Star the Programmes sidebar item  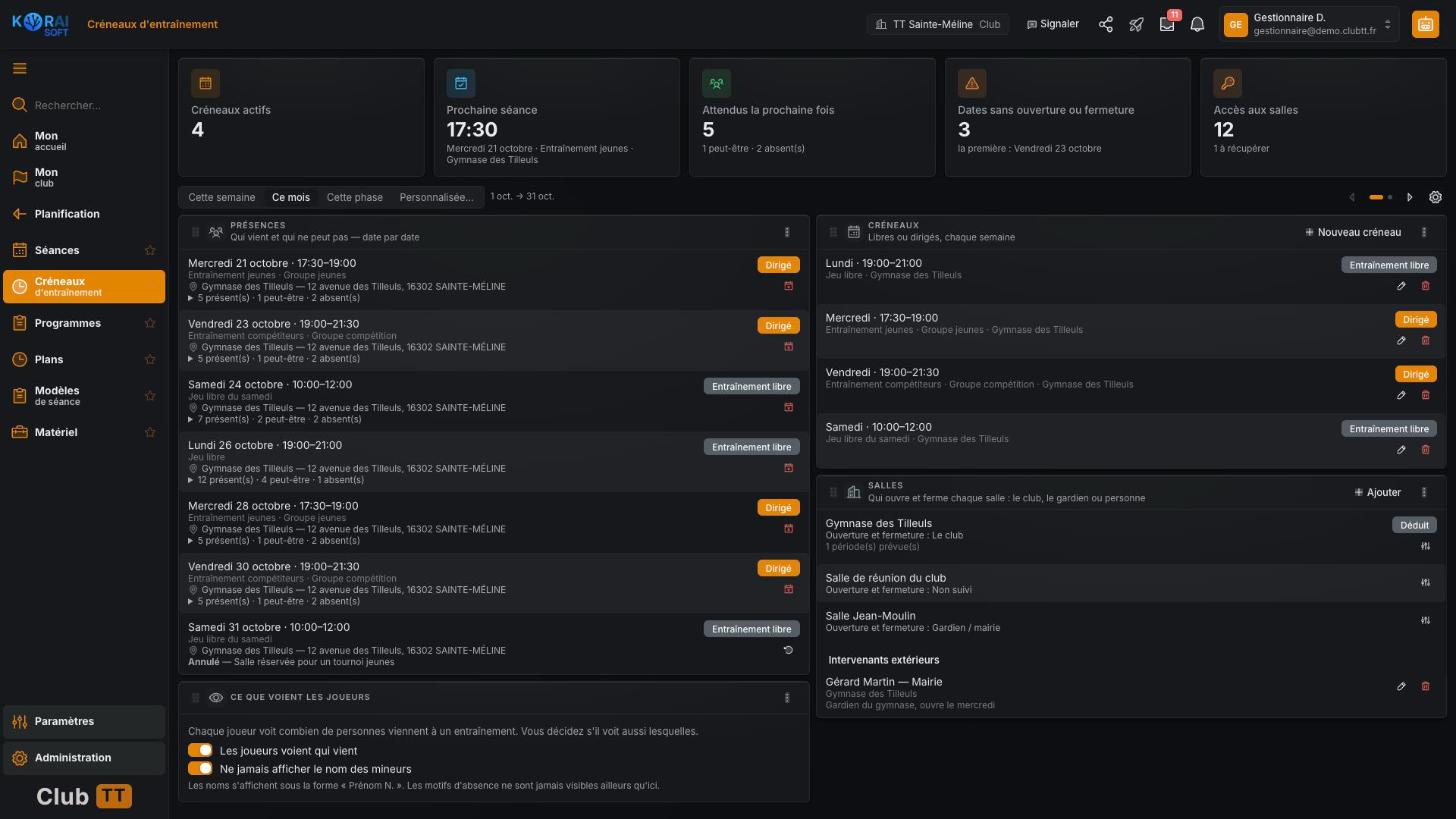tap(150, 323)
